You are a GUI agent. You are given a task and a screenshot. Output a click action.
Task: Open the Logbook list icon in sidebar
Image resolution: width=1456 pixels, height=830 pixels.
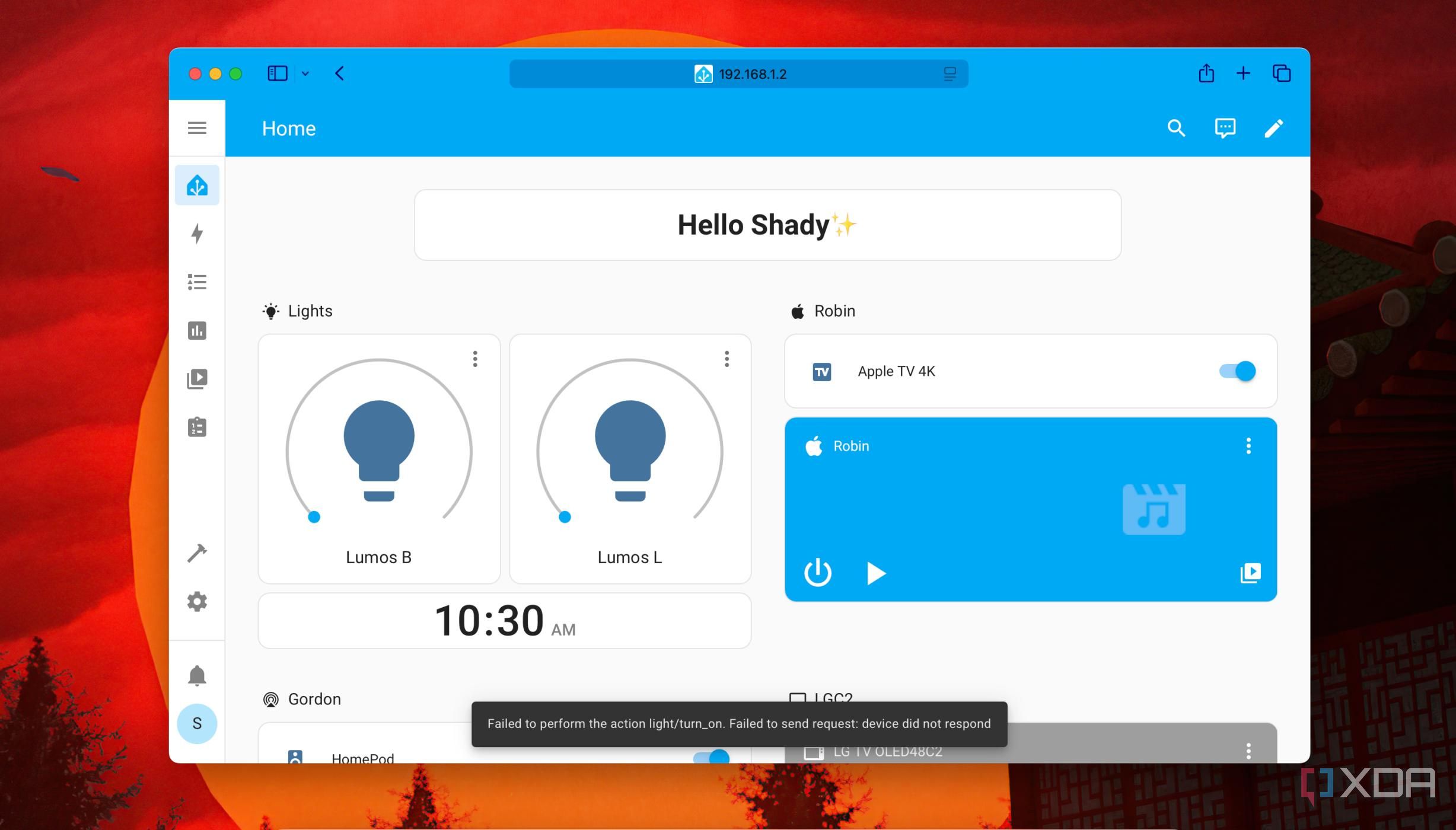tap(197, 282)
